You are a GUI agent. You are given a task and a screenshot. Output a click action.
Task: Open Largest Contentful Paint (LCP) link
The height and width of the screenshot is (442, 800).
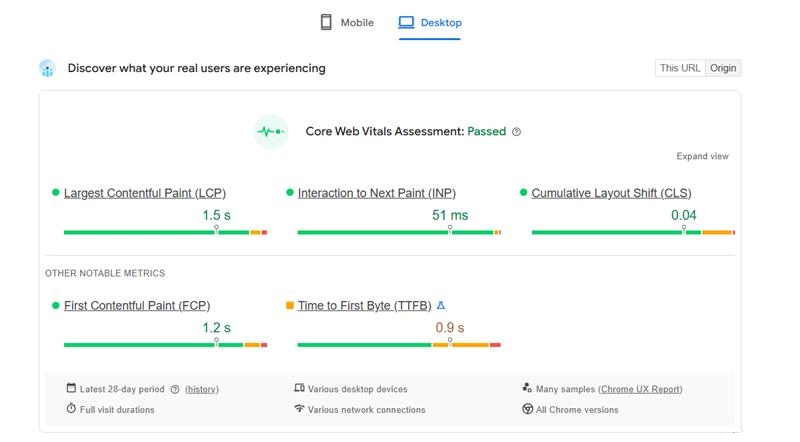(x=145, y=193)
